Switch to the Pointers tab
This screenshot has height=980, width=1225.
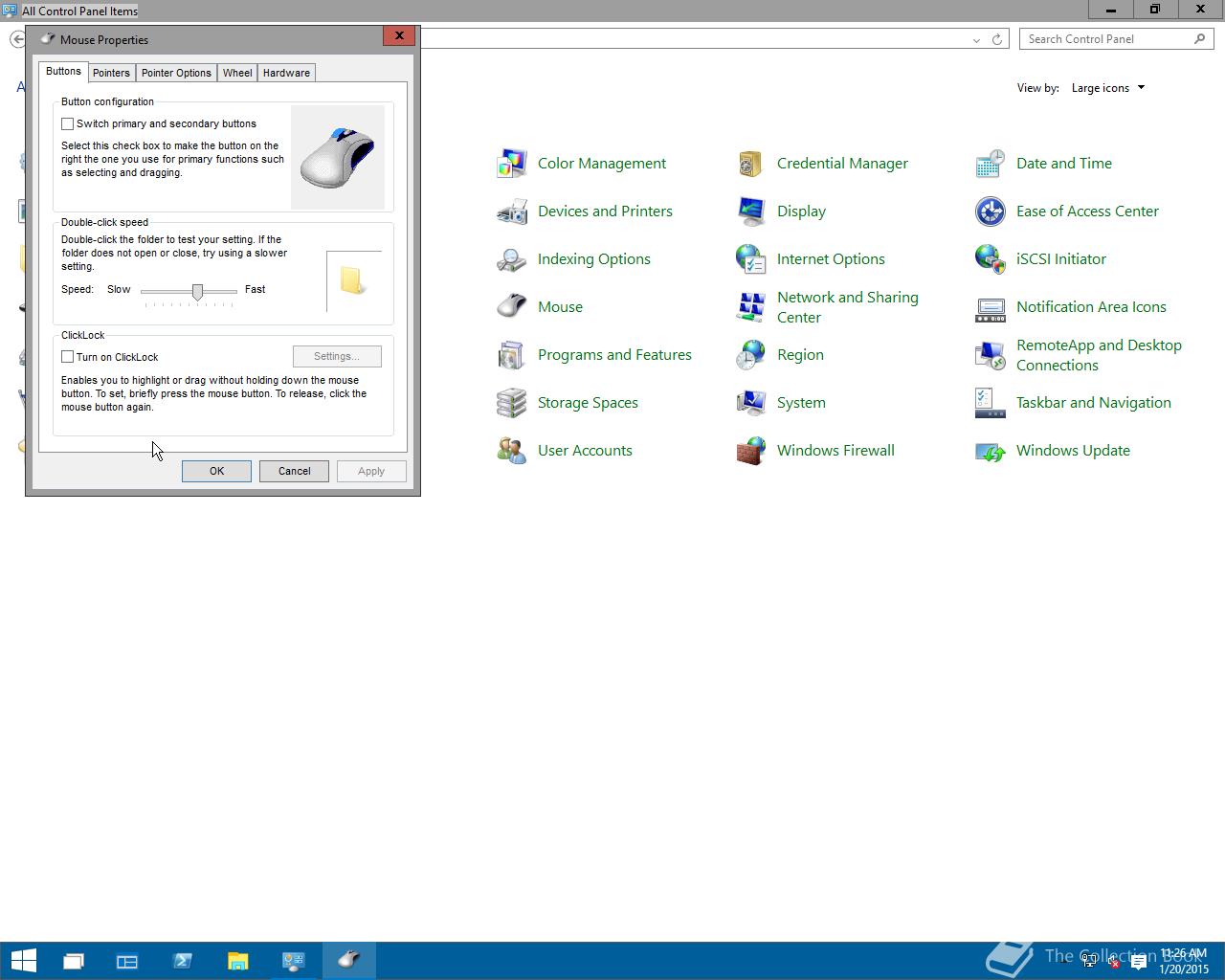click(x=111, y=73)
